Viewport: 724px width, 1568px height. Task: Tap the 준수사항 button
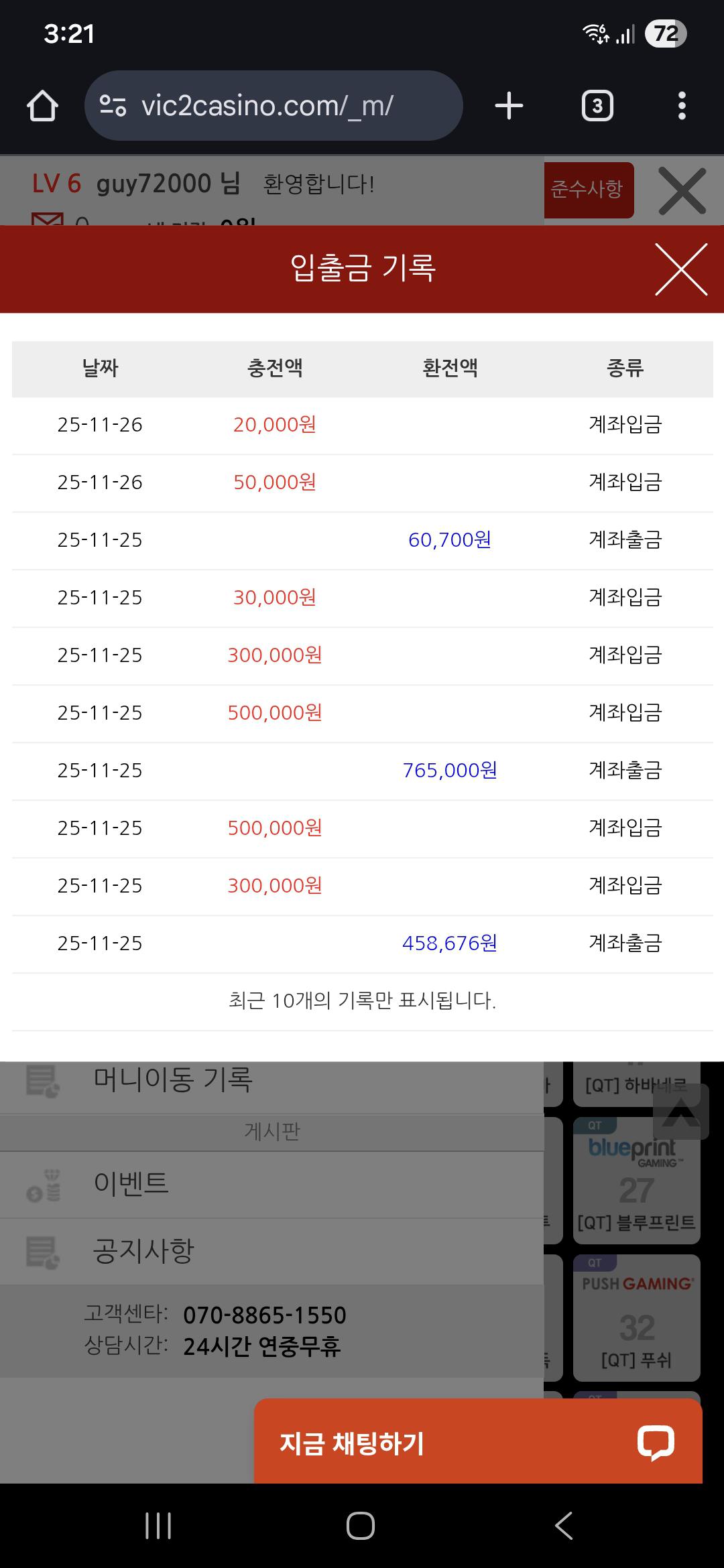[x=588, y=190]
